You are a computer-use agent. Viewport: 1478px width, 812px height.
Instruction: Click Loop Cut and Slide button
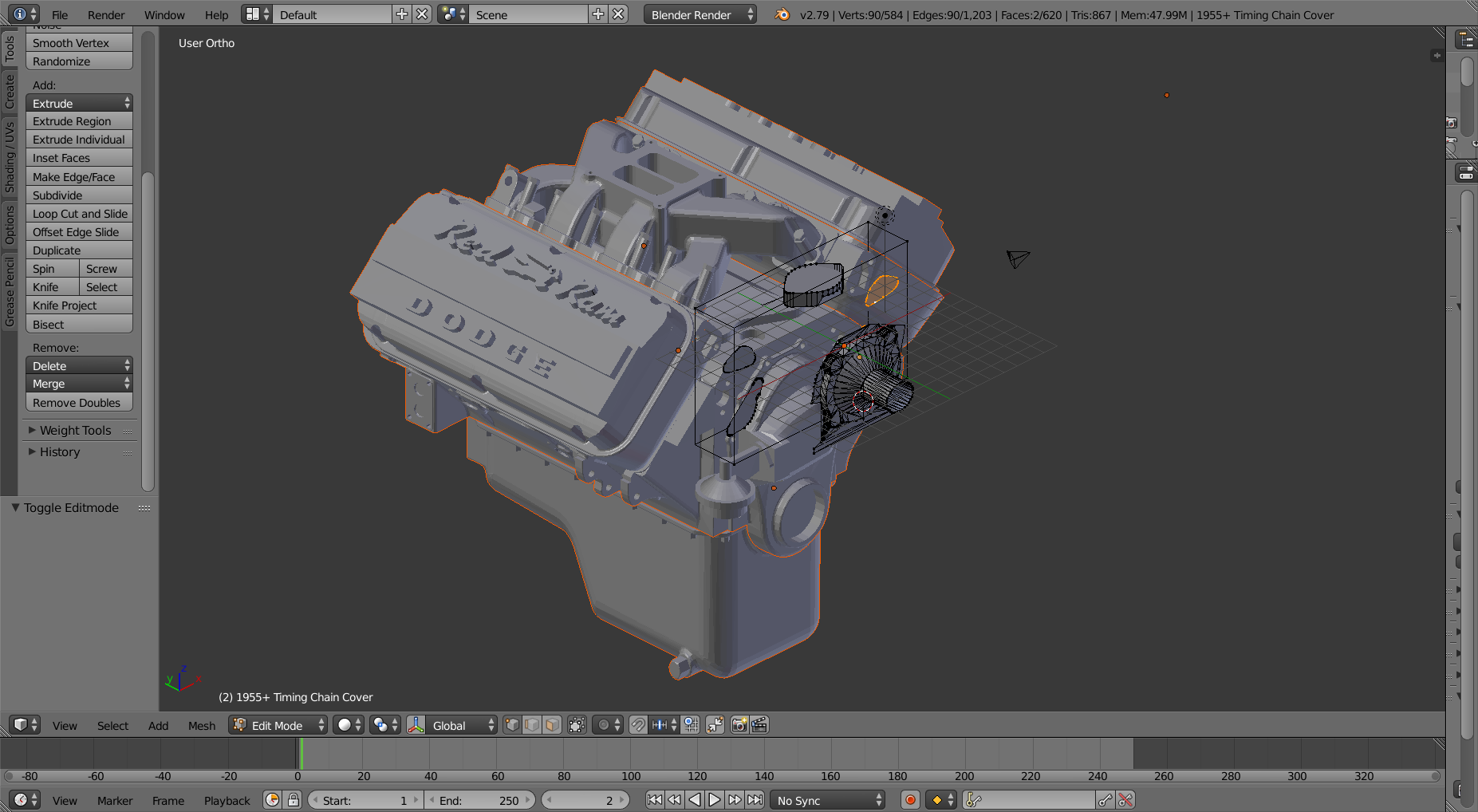pos(79,214)
